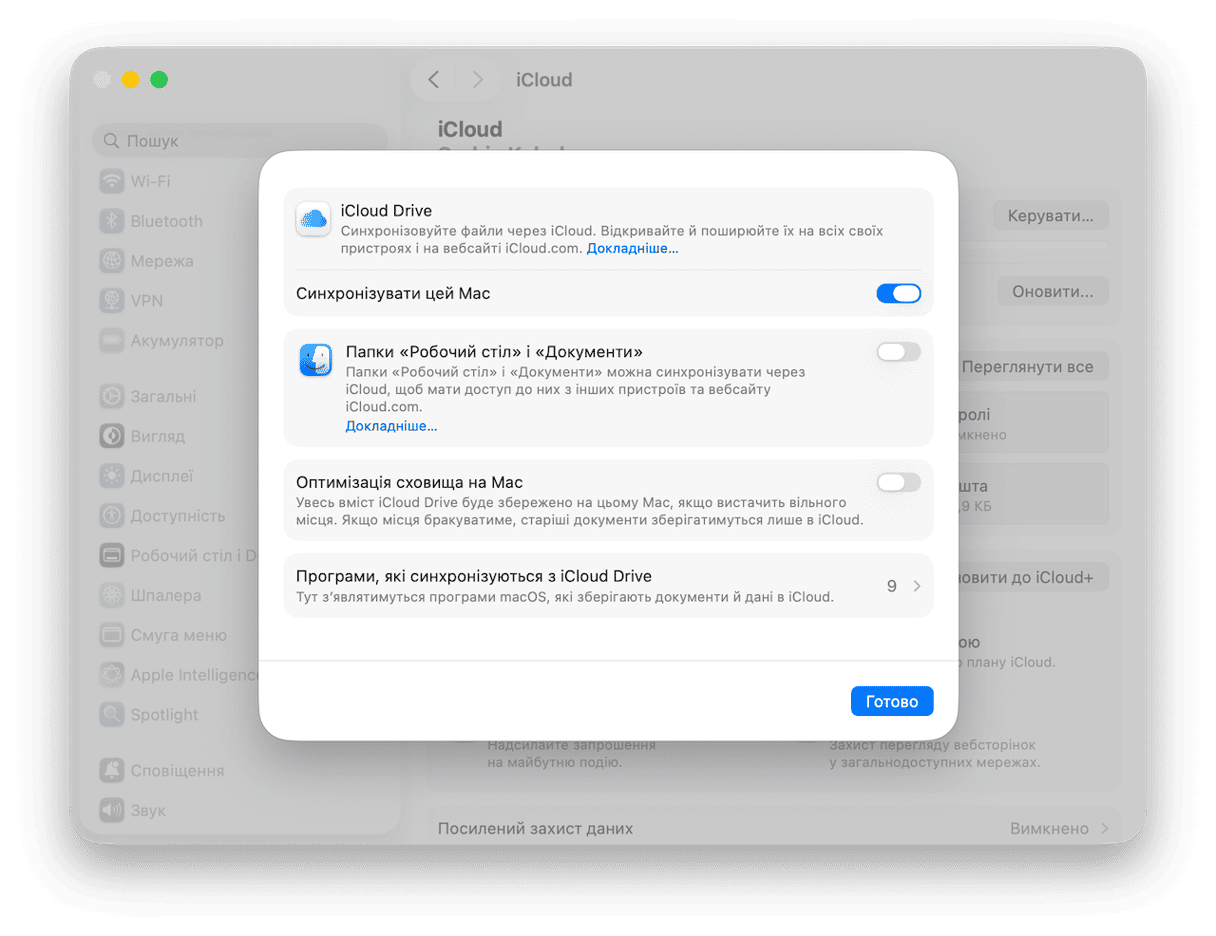Click the iCloud Drive app icon

(313, 219)
